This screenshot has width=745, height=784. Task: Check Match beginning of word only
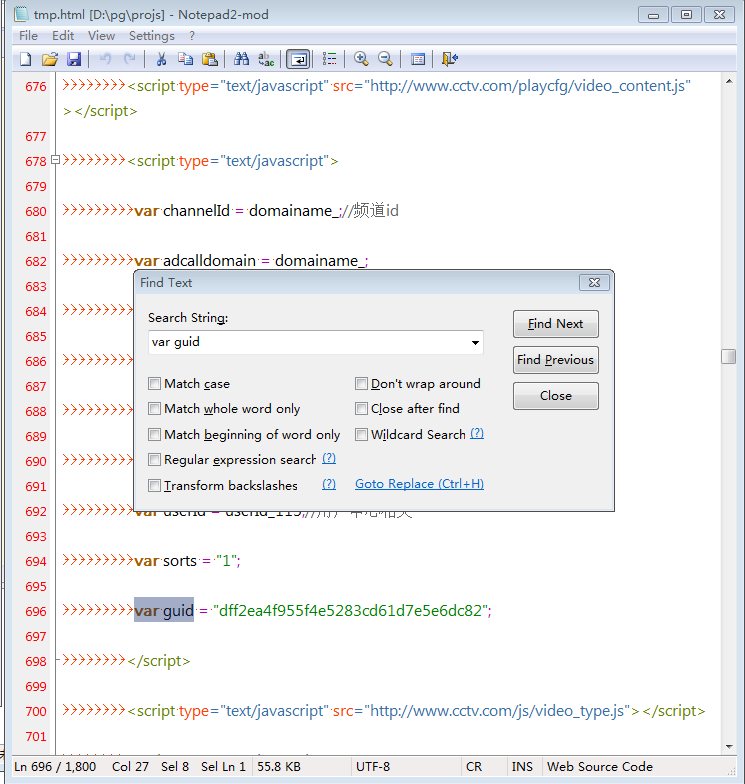tap(154, 434)
